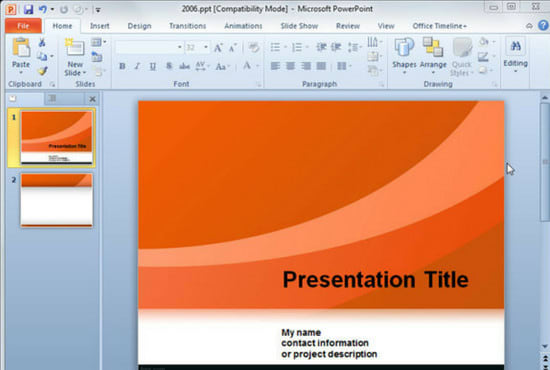This screenshot has width=550, height=370.
Task: Toggle Italic formatting
Action: coord(137,66)
